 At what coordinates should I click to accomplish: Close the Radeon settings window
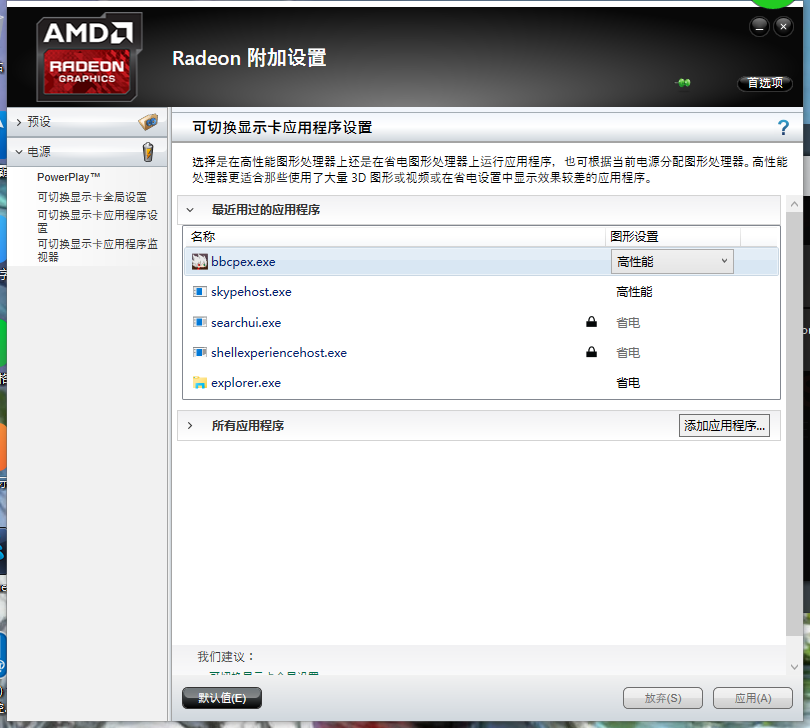[x=783, y=26]
